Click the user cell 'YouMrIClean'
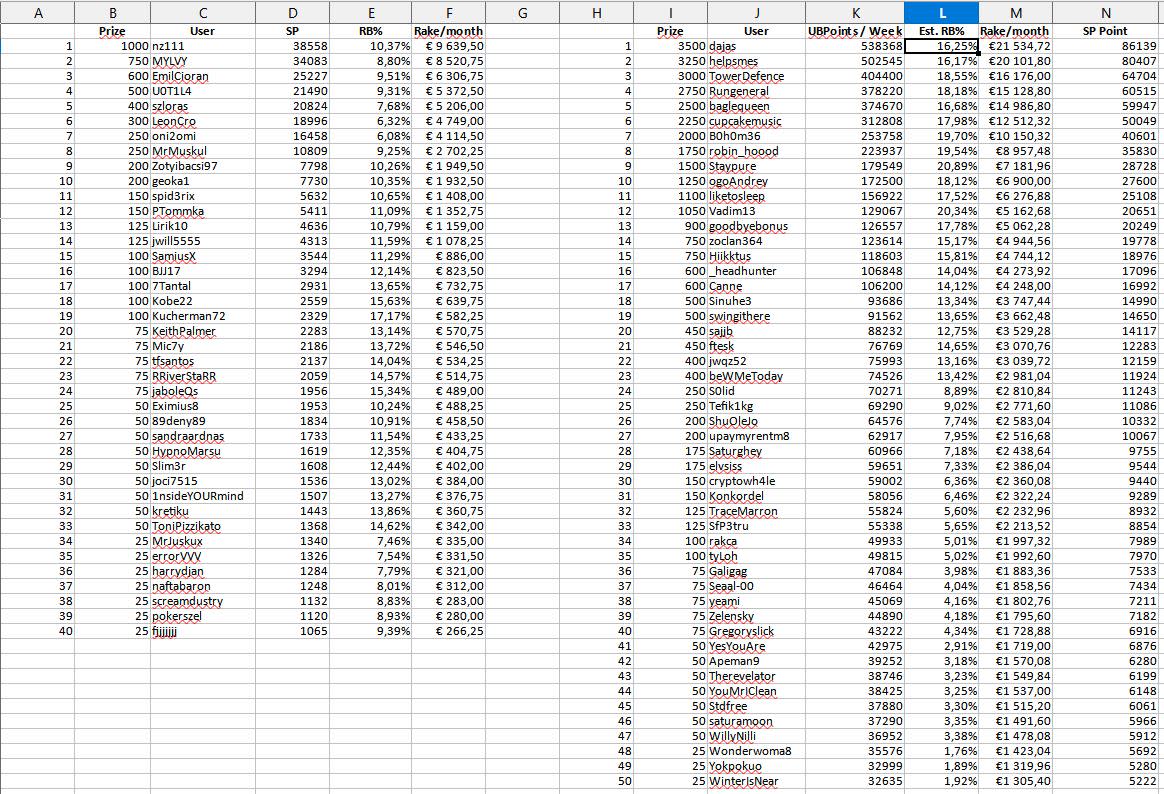 tap(756, 691)
